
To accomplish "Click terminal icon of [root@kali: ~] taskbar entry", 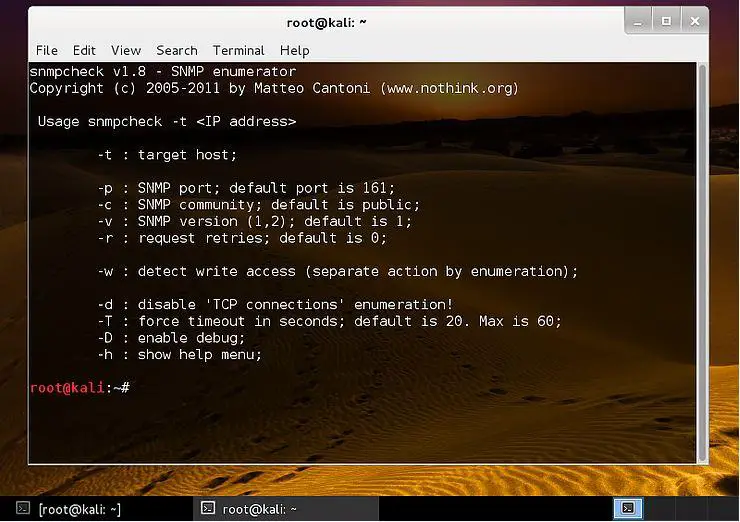I will (x=23, y=508).
